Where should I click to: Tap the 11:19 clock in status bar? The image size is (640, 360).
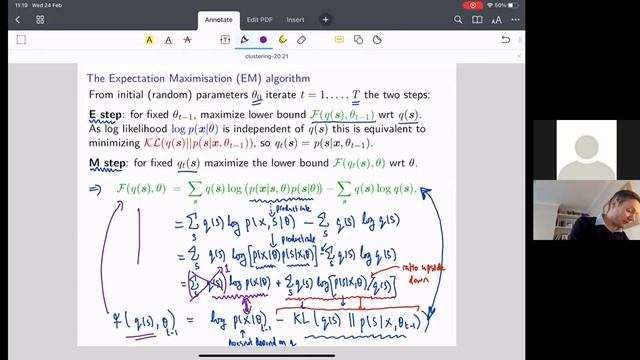(21, 5)
